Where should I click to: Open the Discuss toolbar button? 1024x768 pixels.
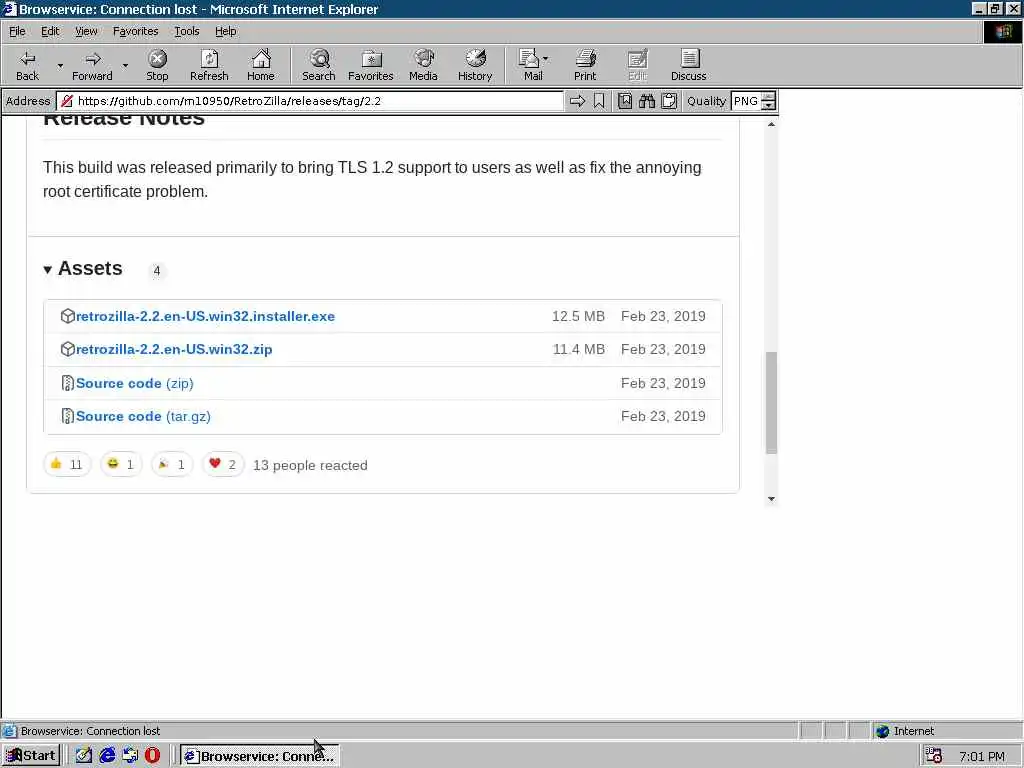(x=688, y=65)
